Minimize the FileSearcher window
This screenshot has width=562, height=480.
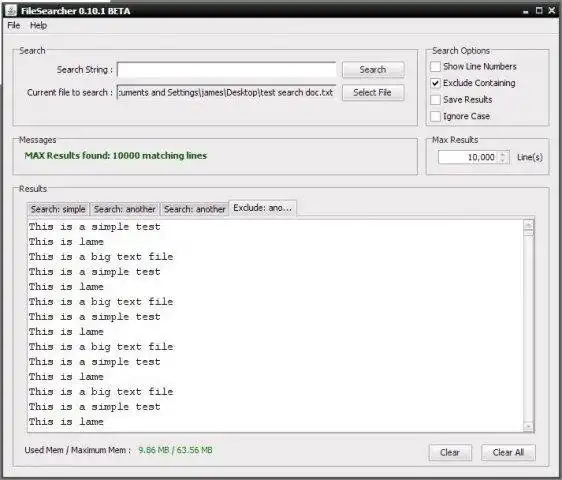click(525, 11)
